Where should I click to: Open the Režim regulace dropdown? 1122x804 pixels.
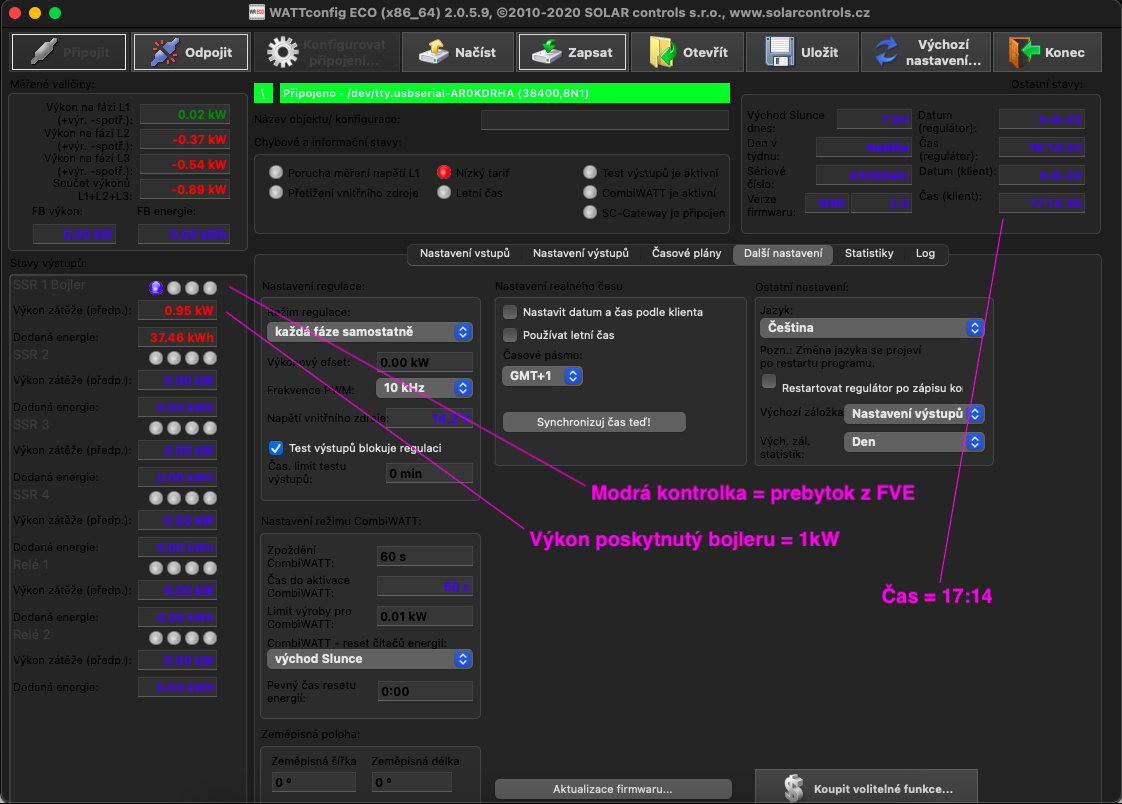click(x=369, y=332)
